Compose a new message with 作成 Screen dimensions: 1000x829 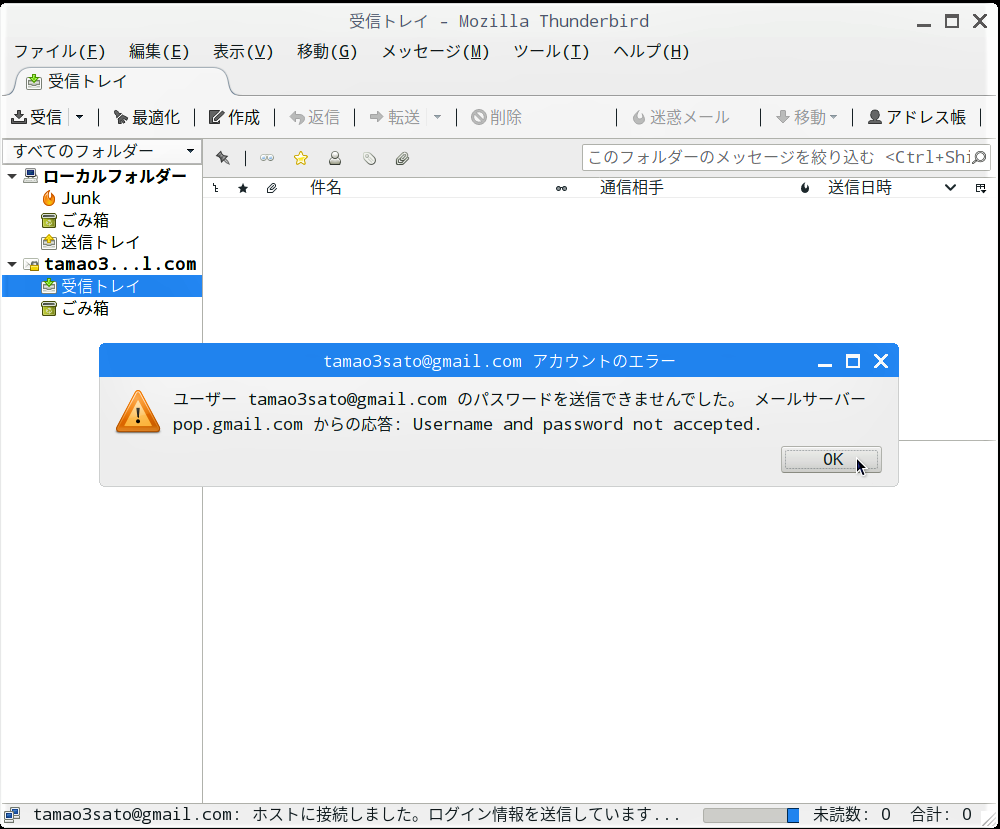click(235, 117)
